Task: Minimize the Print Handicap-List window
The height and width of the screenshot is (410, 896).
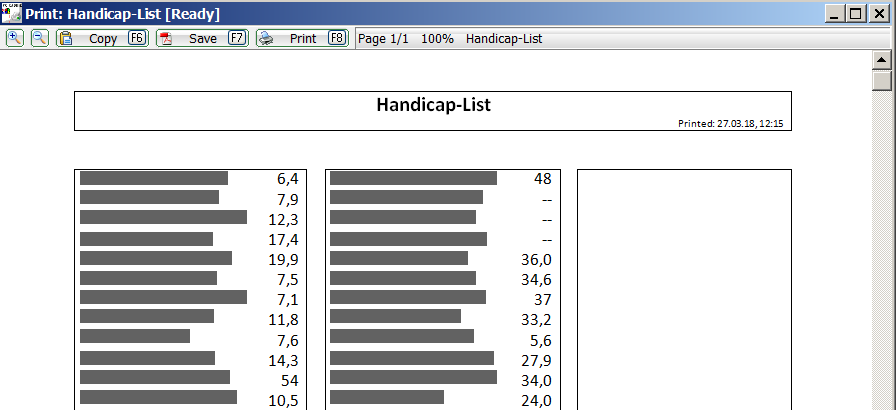Action: point(834,14)
